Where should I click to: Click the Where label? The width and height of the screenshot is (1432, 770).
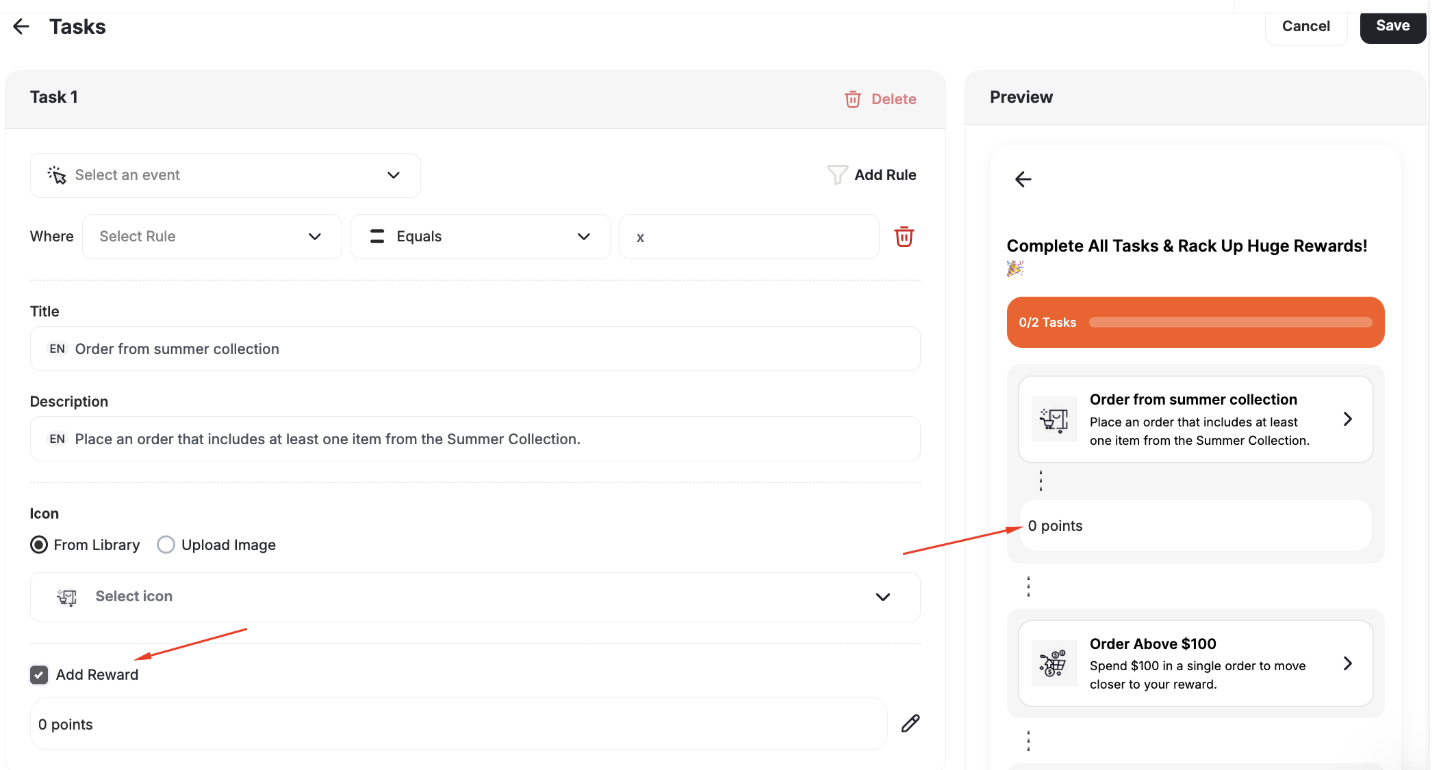click(52, 237)
